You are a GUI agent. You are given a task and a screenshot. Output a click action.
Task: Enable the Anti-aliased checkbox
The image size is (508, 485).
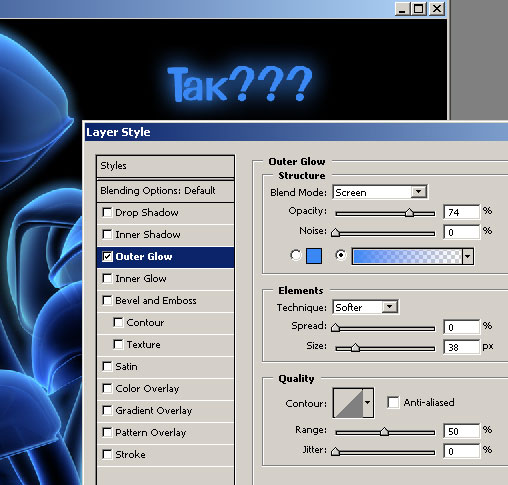[x=393, y=402]
